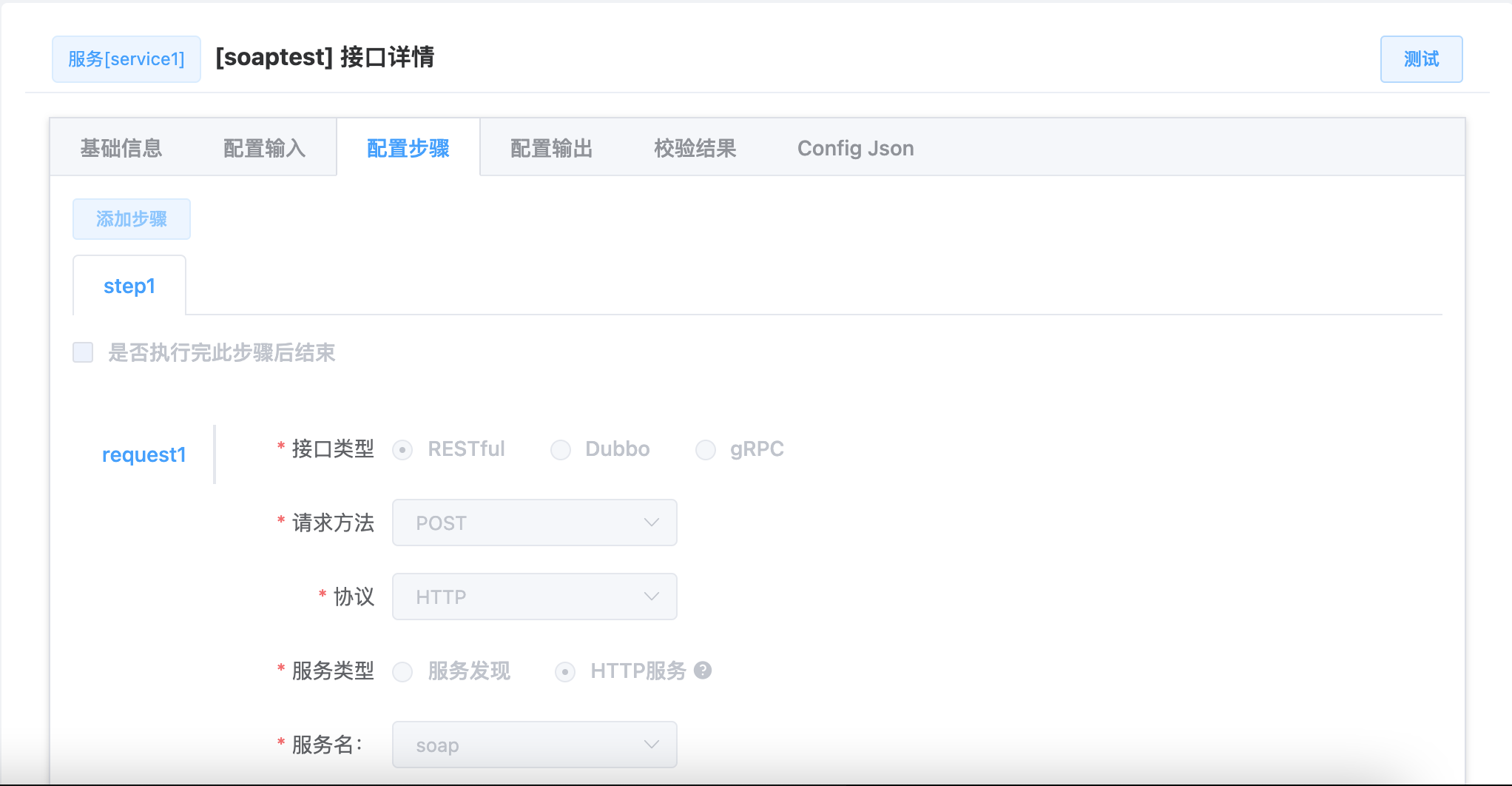
Task: Click the 服务名 label
Action: [x=328, y=745]
